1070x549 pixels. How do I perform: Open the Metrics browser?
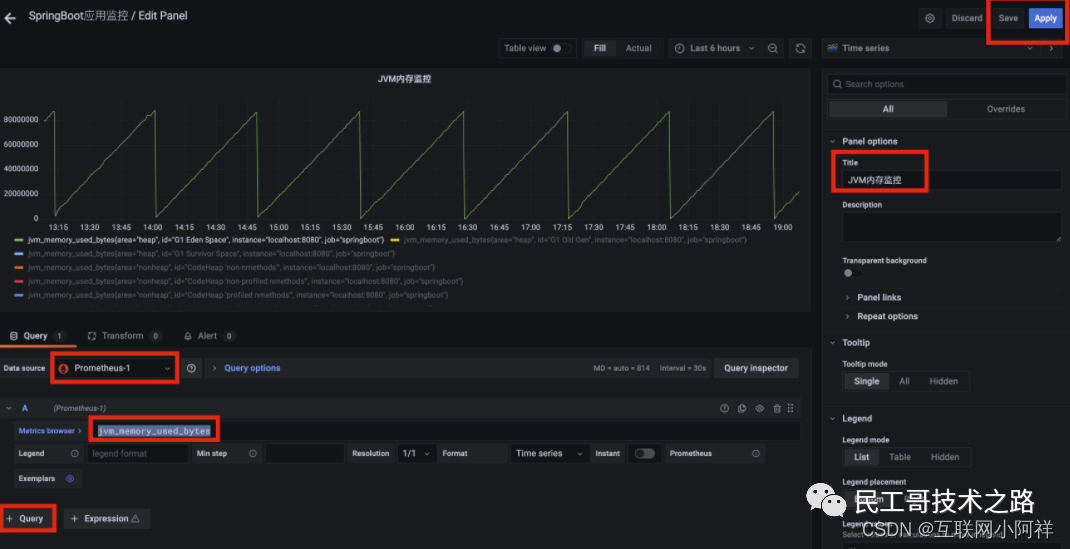[x=50, y=431]
